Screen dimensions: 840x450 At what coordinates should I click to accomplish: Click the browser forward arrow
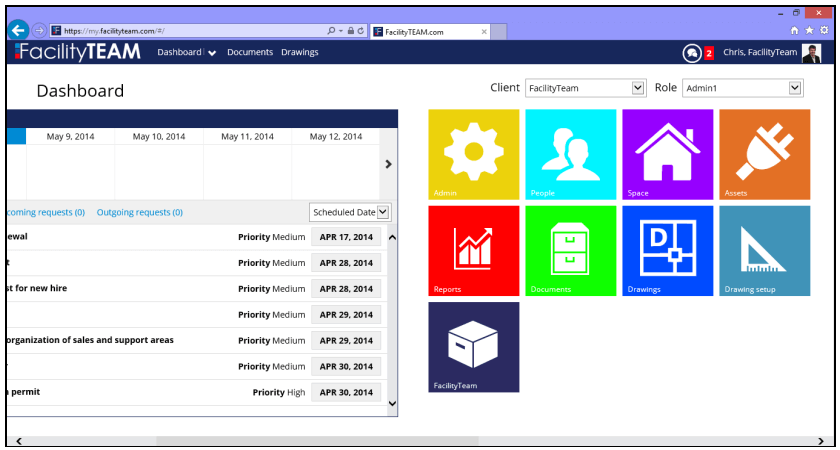coord(39,31)
